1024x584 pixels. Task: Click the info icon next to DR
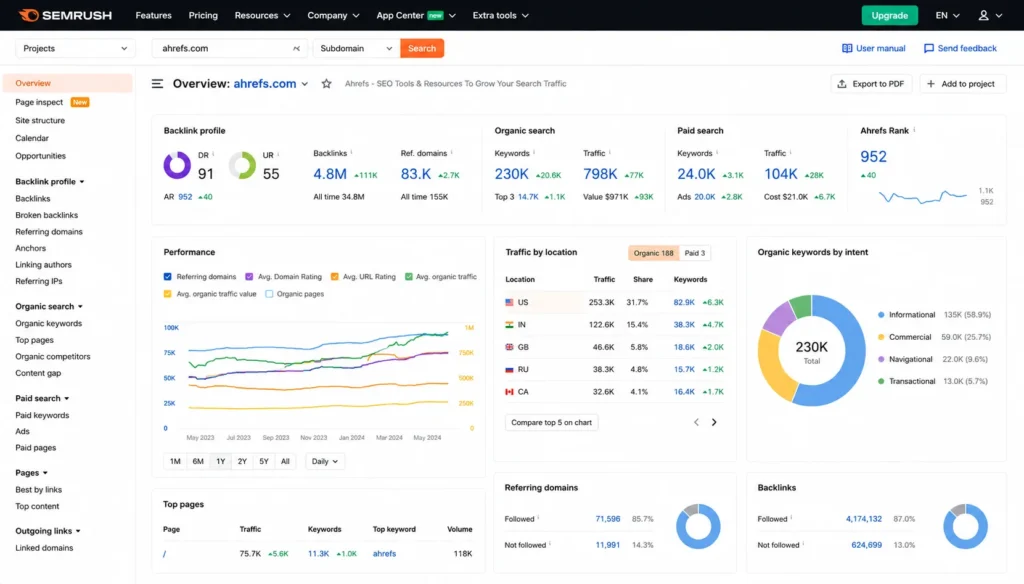pyautogui.click(x=214, y=155)
